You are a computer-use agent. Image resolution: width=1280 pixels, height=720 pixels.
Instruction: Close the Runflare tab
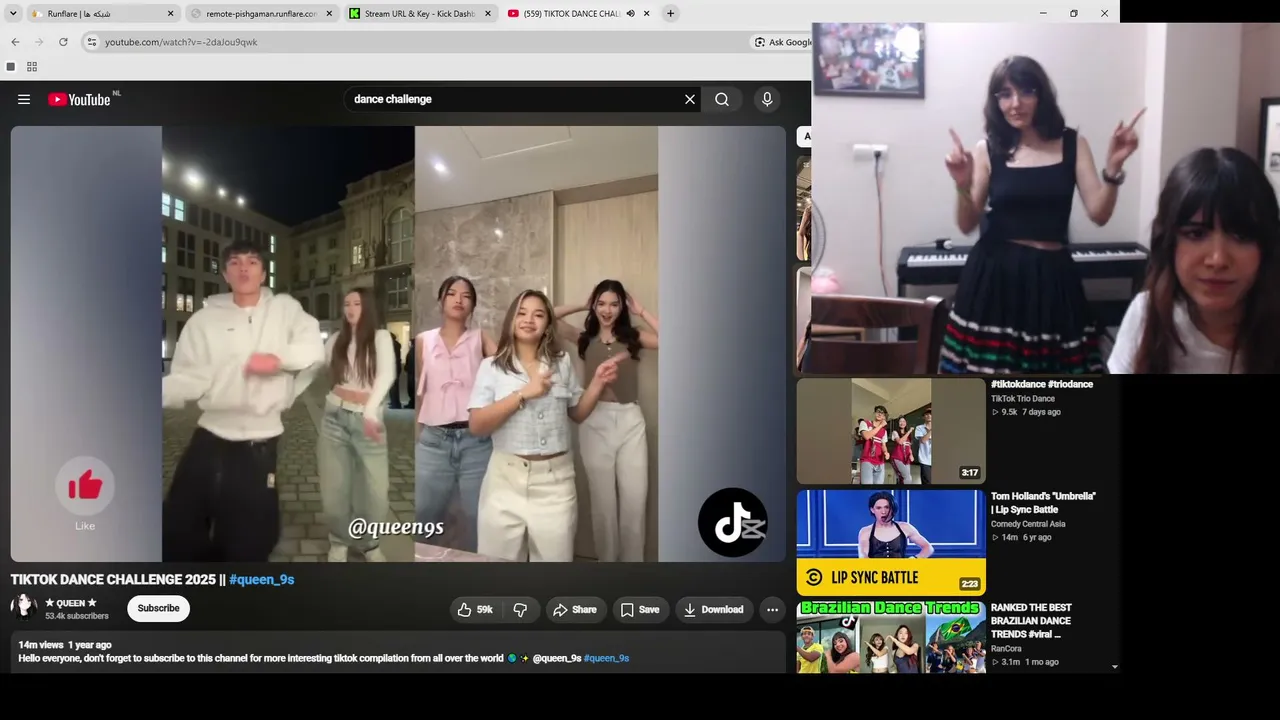click(x=170, y=13)
